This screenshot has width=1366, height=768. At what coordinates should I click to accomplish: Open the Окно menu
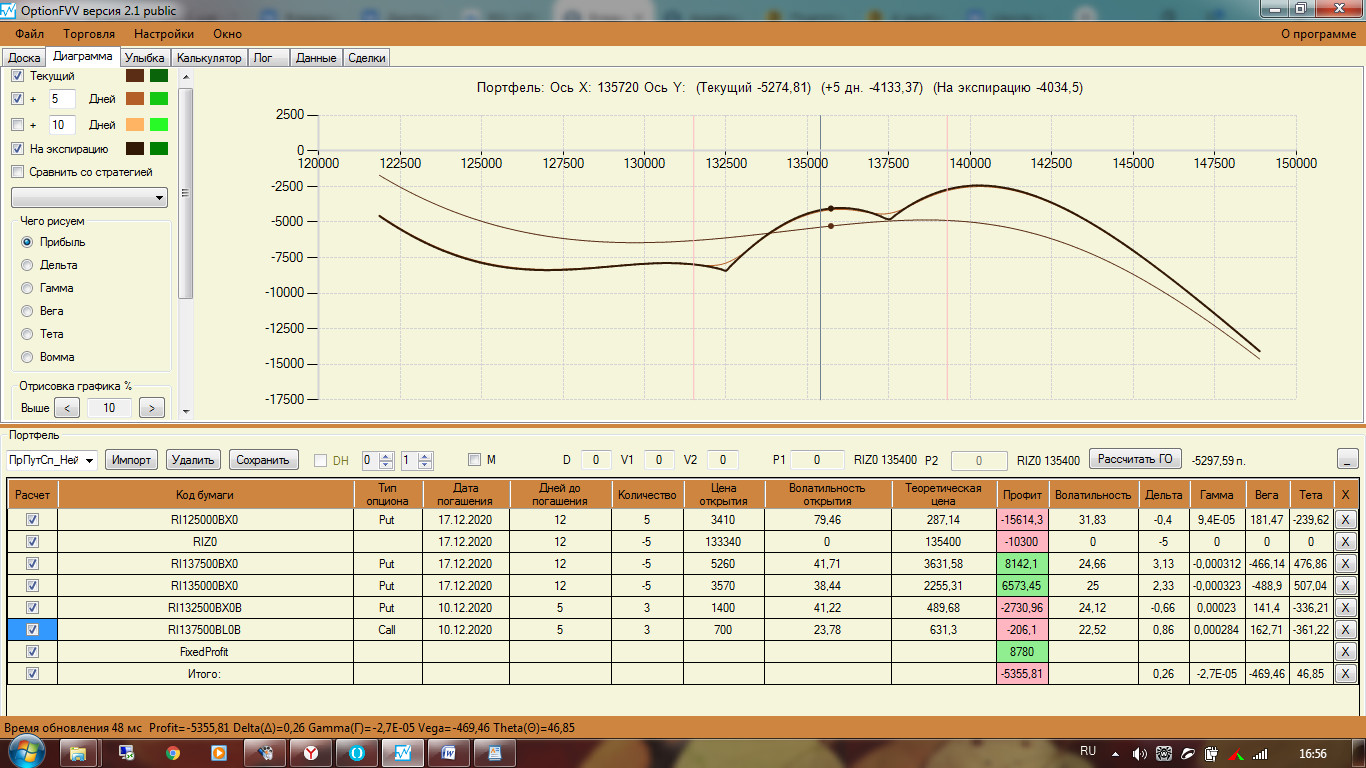pos(228,34)
